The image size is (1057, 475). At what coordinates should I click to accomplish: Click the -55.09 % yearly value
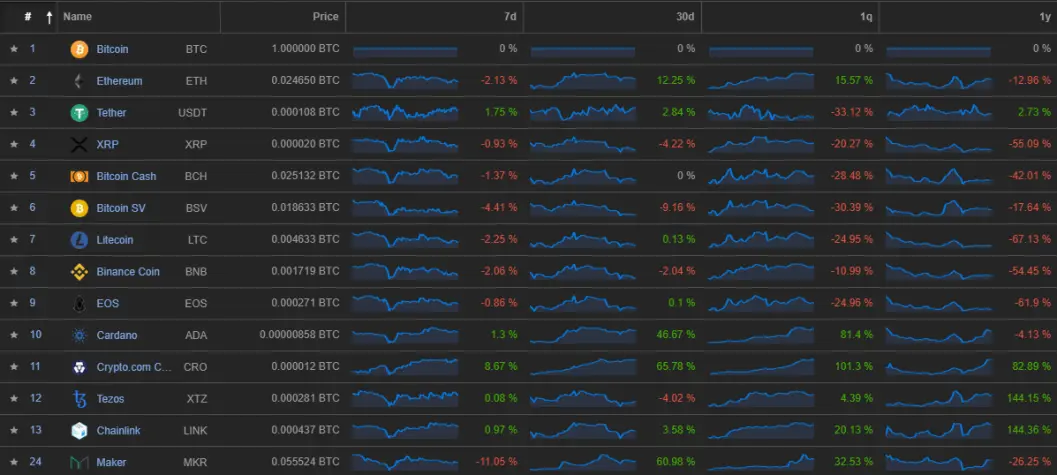pos(1029,144)
